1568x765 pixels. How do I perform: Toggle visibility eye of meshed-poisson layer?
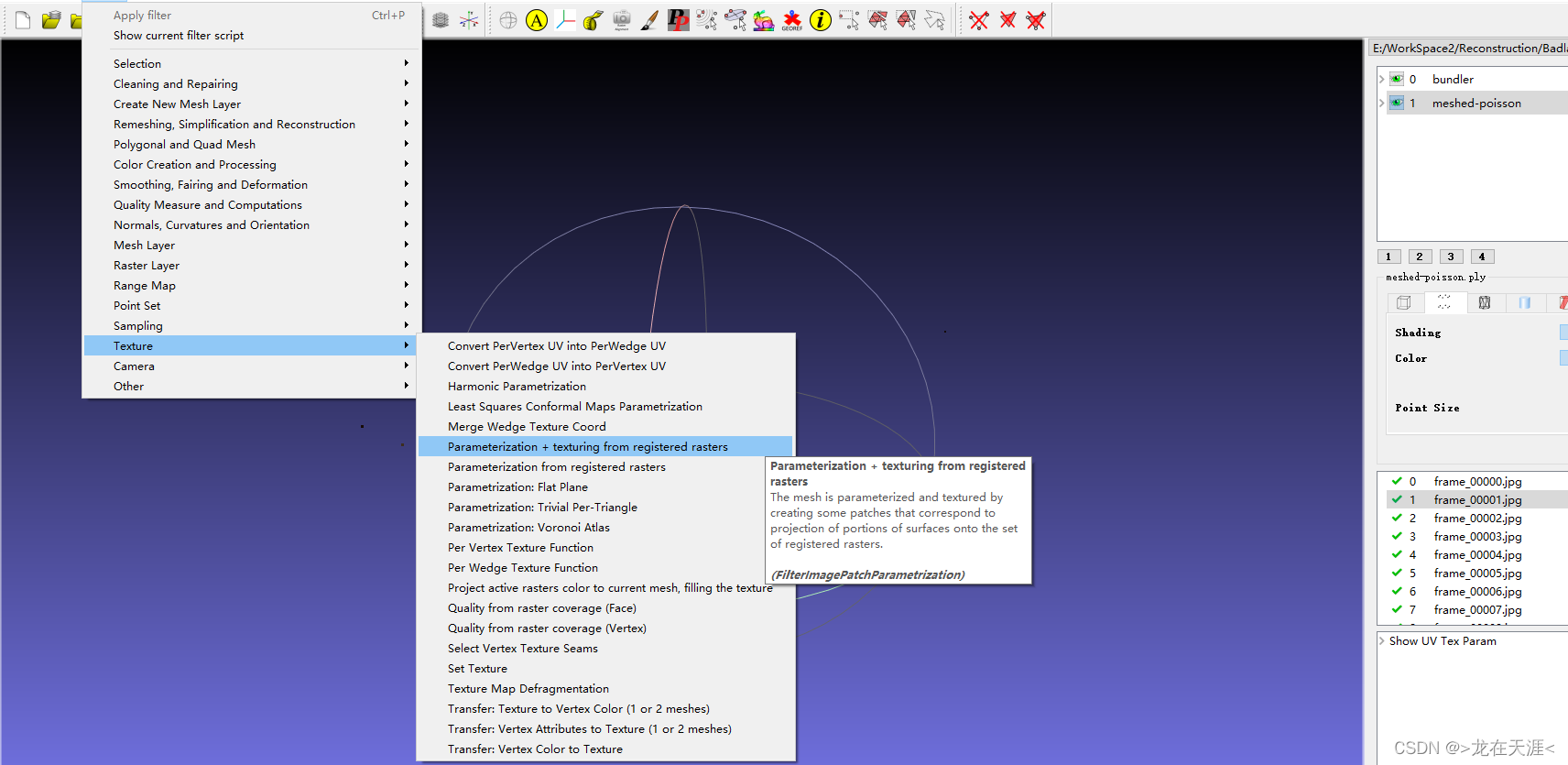(x=1397, y=103)
